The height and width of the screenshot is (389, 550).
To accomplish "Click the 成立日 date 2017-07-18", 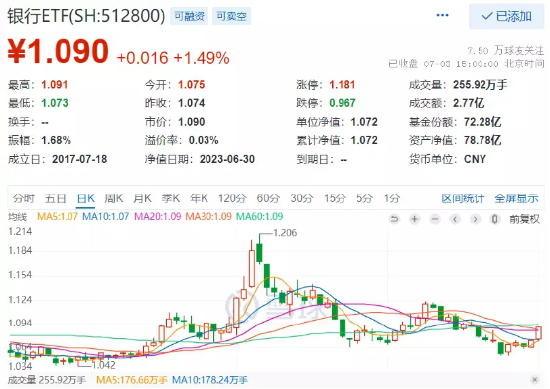I will point(80,159).
